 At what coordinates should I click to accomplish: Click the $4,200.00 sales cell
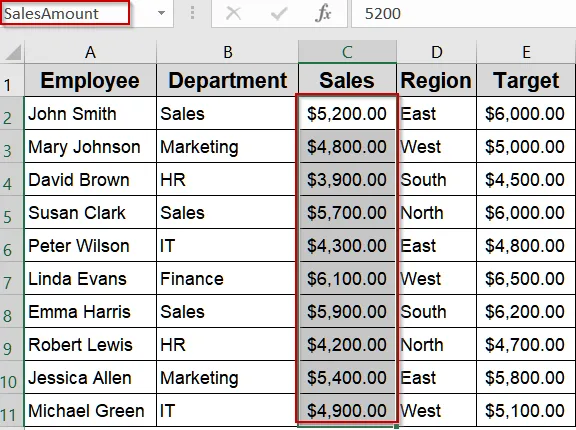[x=348, y=345]
